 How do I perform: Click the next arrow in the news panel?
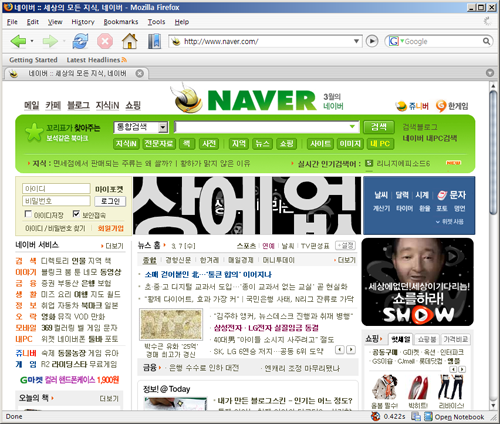coord(351,350)
